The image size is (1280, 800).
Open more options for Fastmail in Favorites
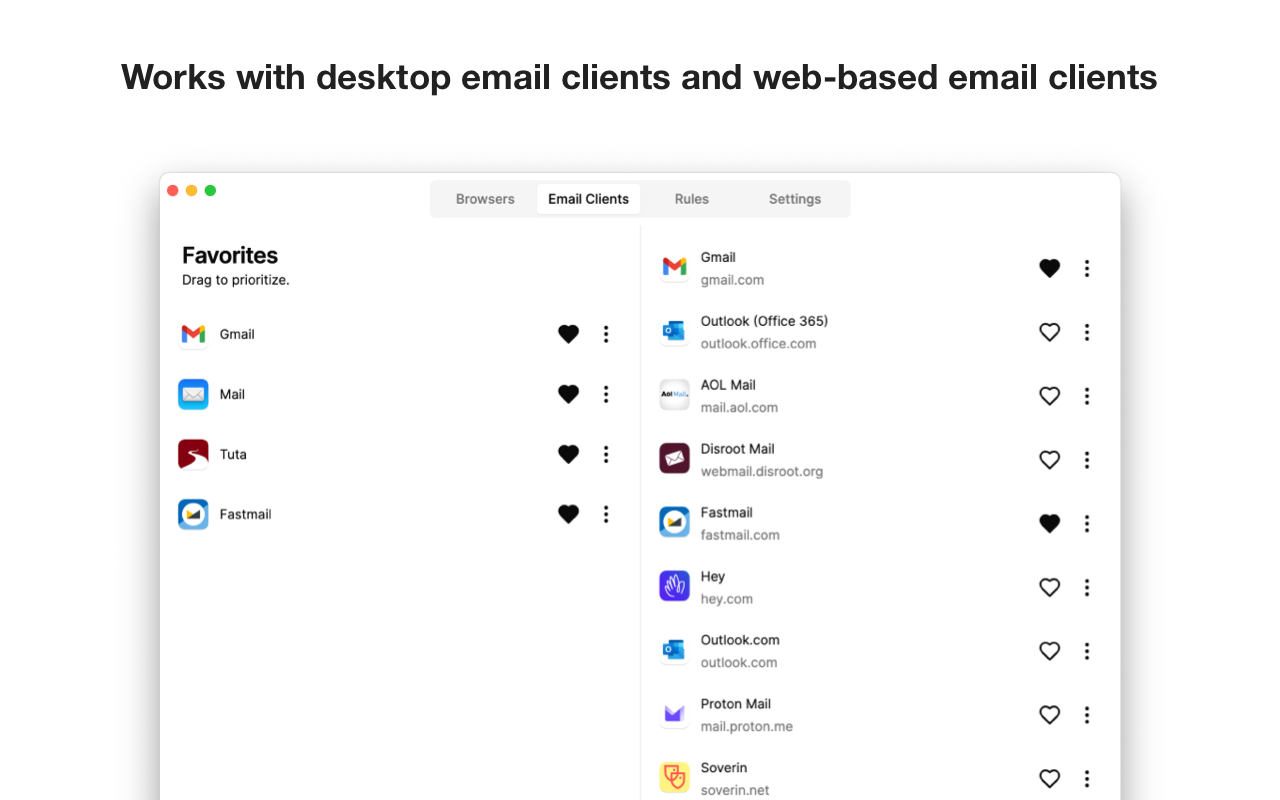[606, 514]
